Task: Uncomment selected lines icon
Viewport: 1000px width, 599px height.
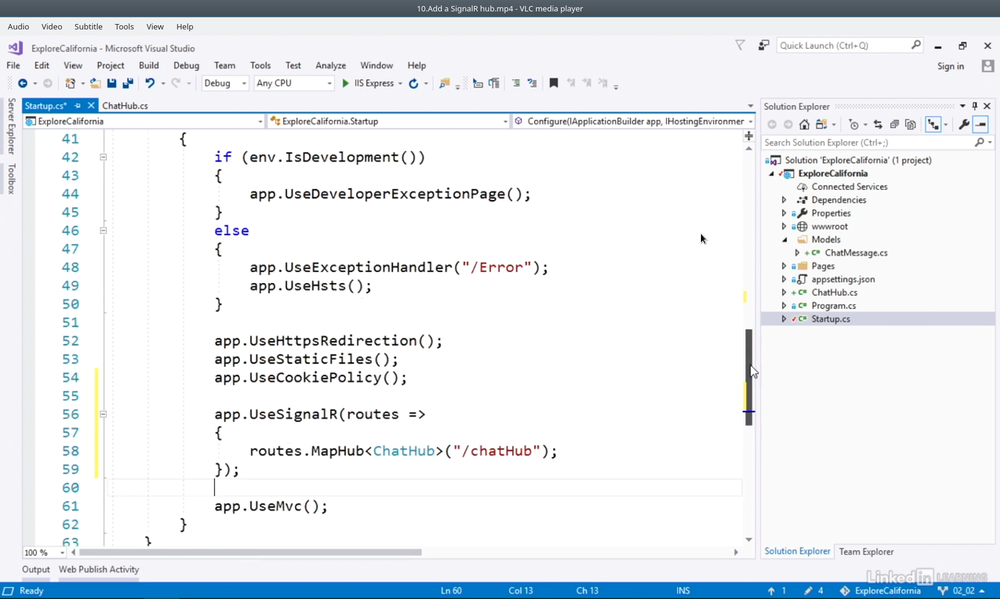Action: coord(532,84)
